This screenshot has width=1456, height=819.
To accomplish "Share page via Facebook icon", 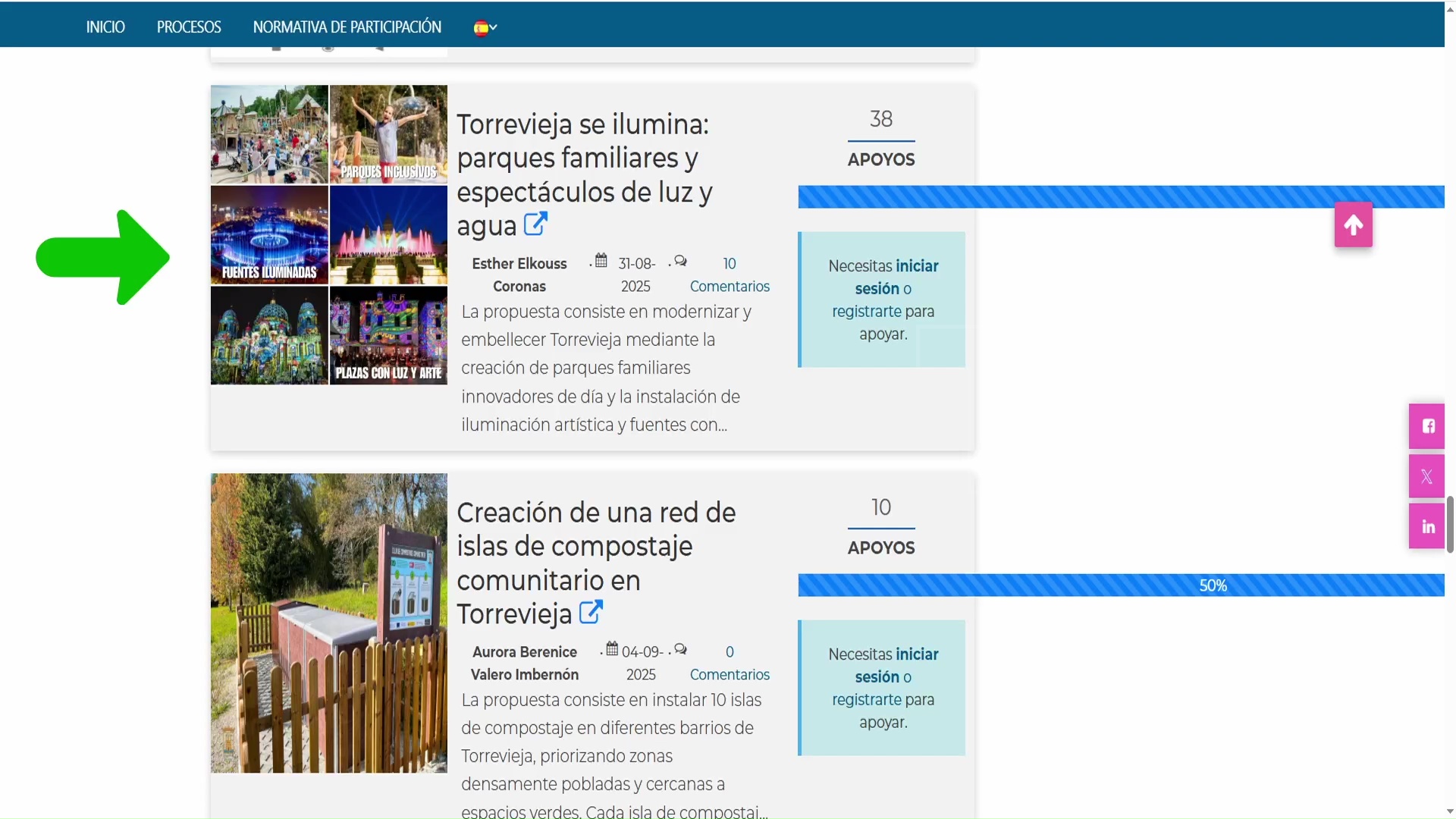I will [x=1427, y=426].
